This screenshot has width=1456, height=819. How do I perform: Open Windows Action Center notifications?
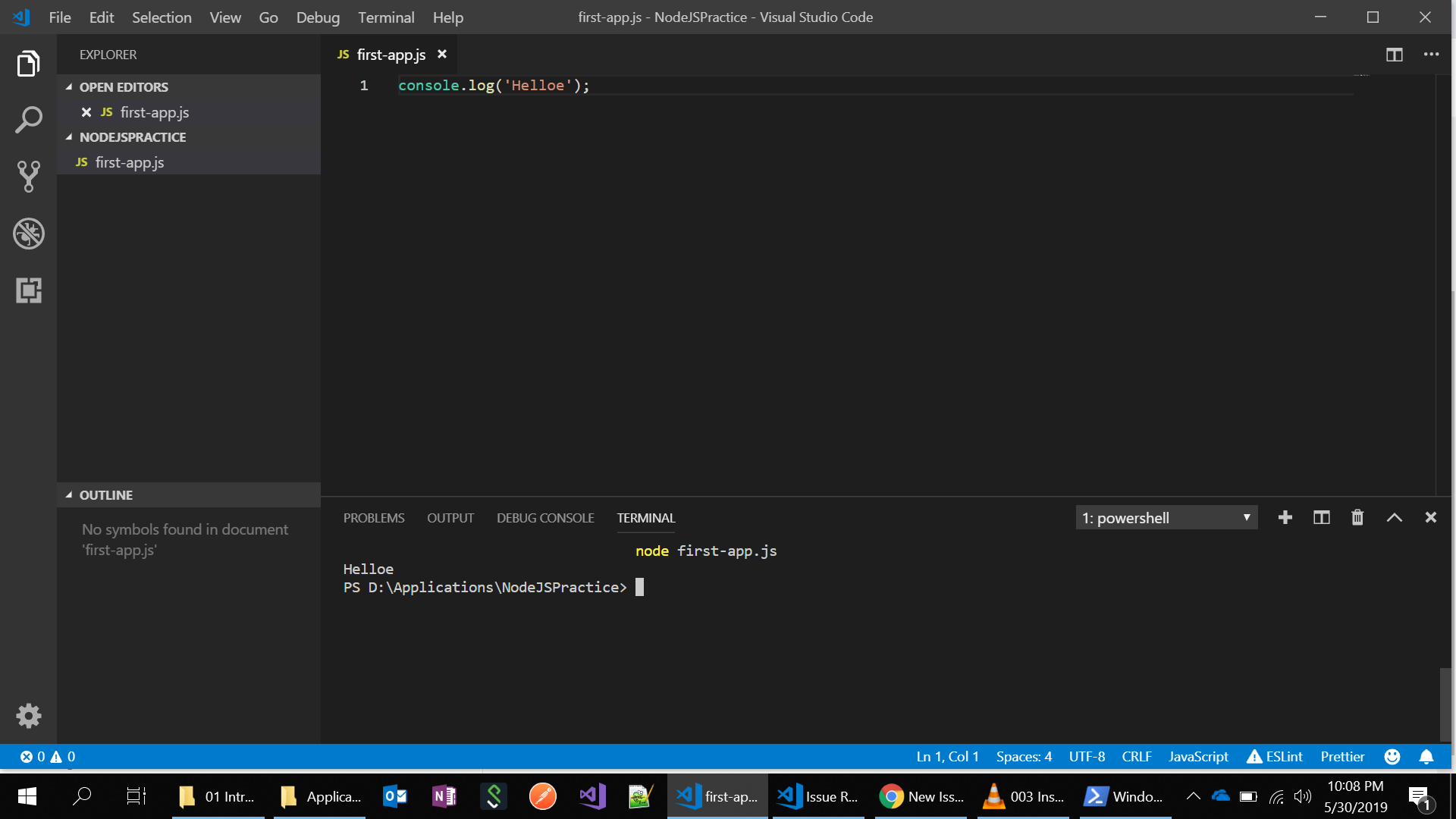[1420, 797]
